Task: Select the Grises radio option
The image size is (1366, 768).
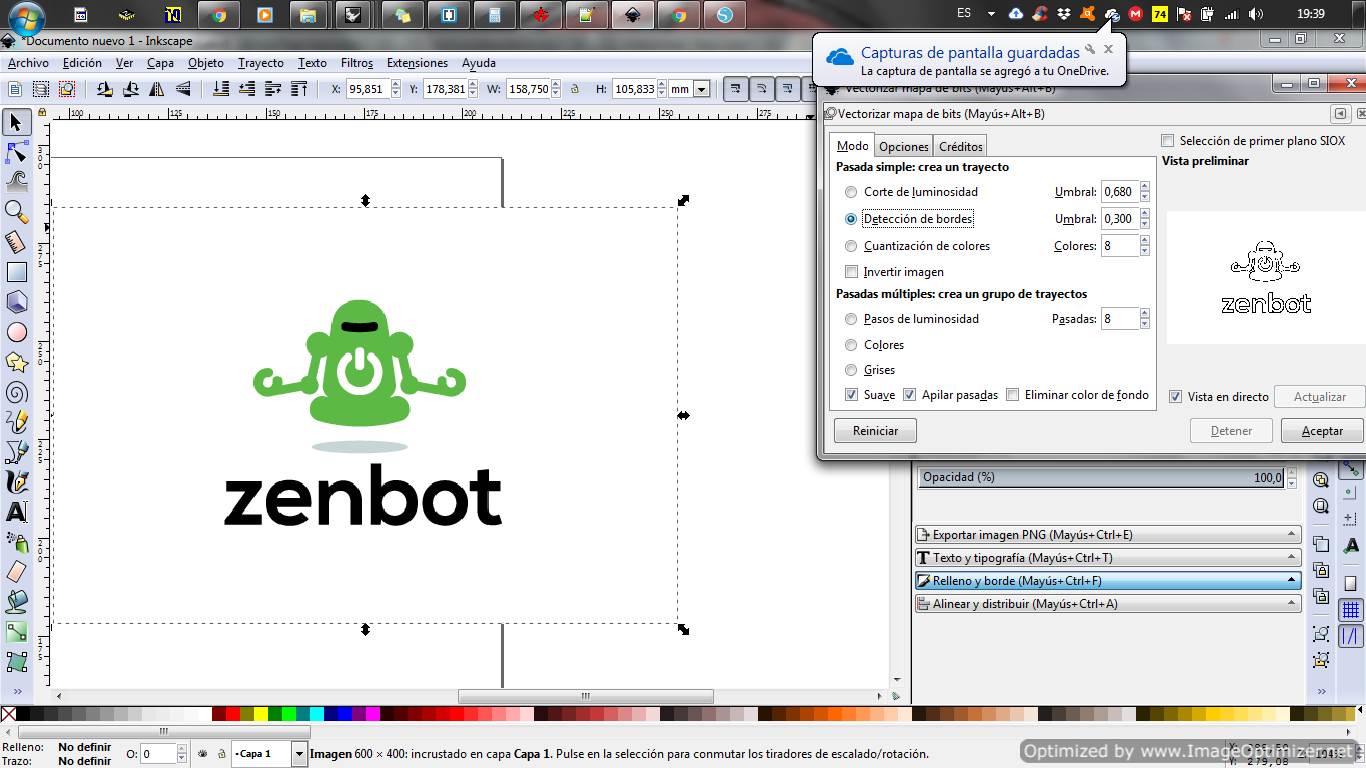Action: pos(851,370)
